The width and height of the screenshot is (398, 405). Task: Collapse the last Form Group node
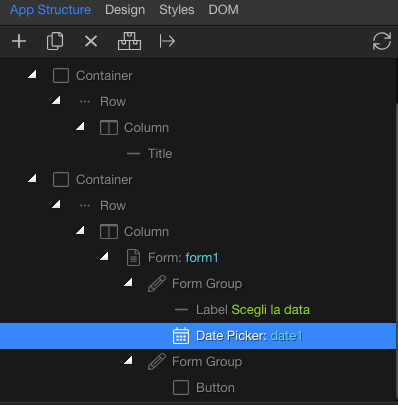coord(128,360)
